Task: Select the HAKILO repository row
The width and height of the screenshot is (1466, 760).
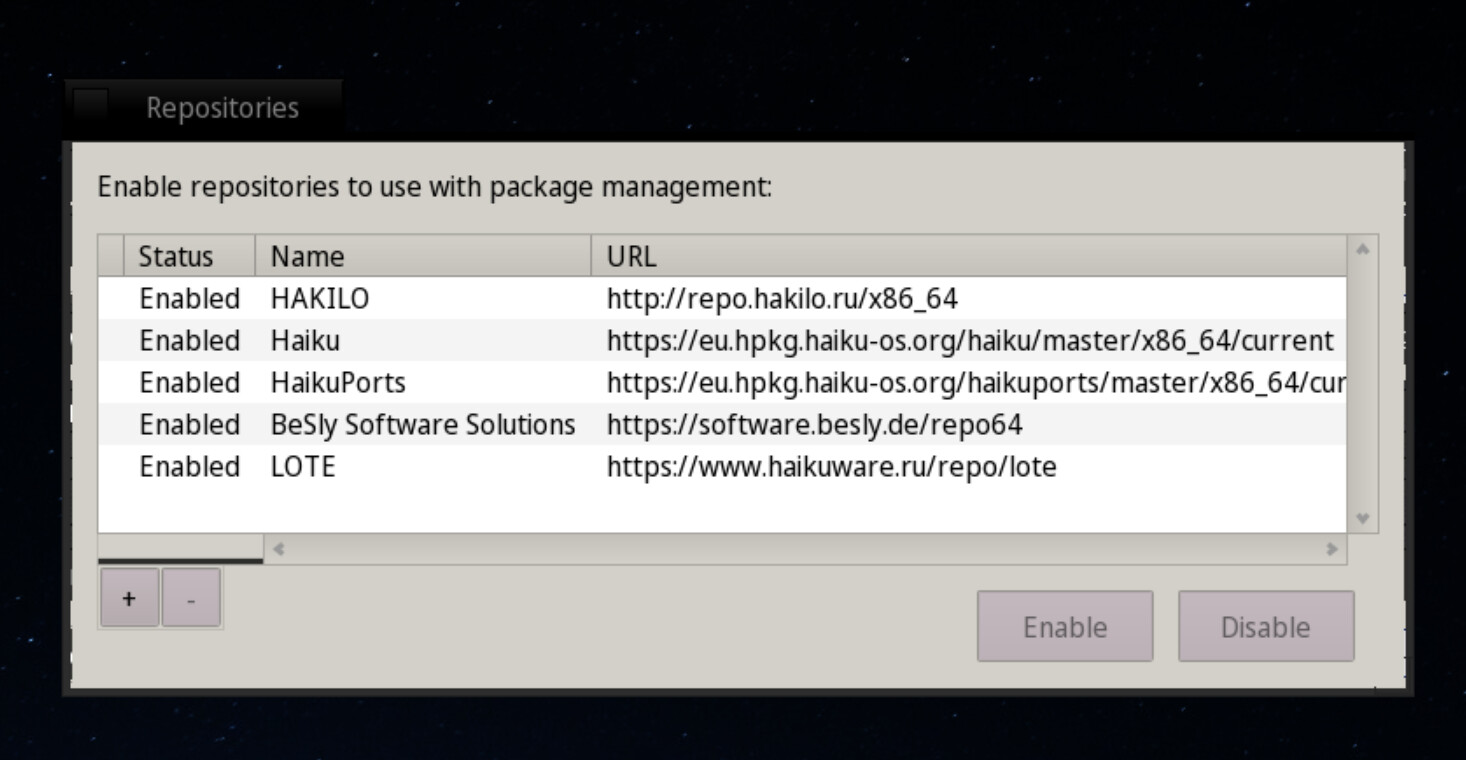Action: click(x=722, y=298)
